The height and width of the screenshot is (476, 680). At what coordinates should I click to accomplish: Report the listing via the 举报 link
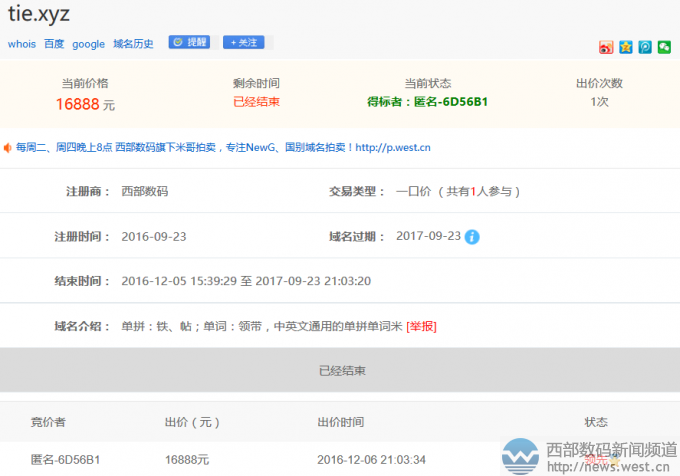tap(421, 326)
